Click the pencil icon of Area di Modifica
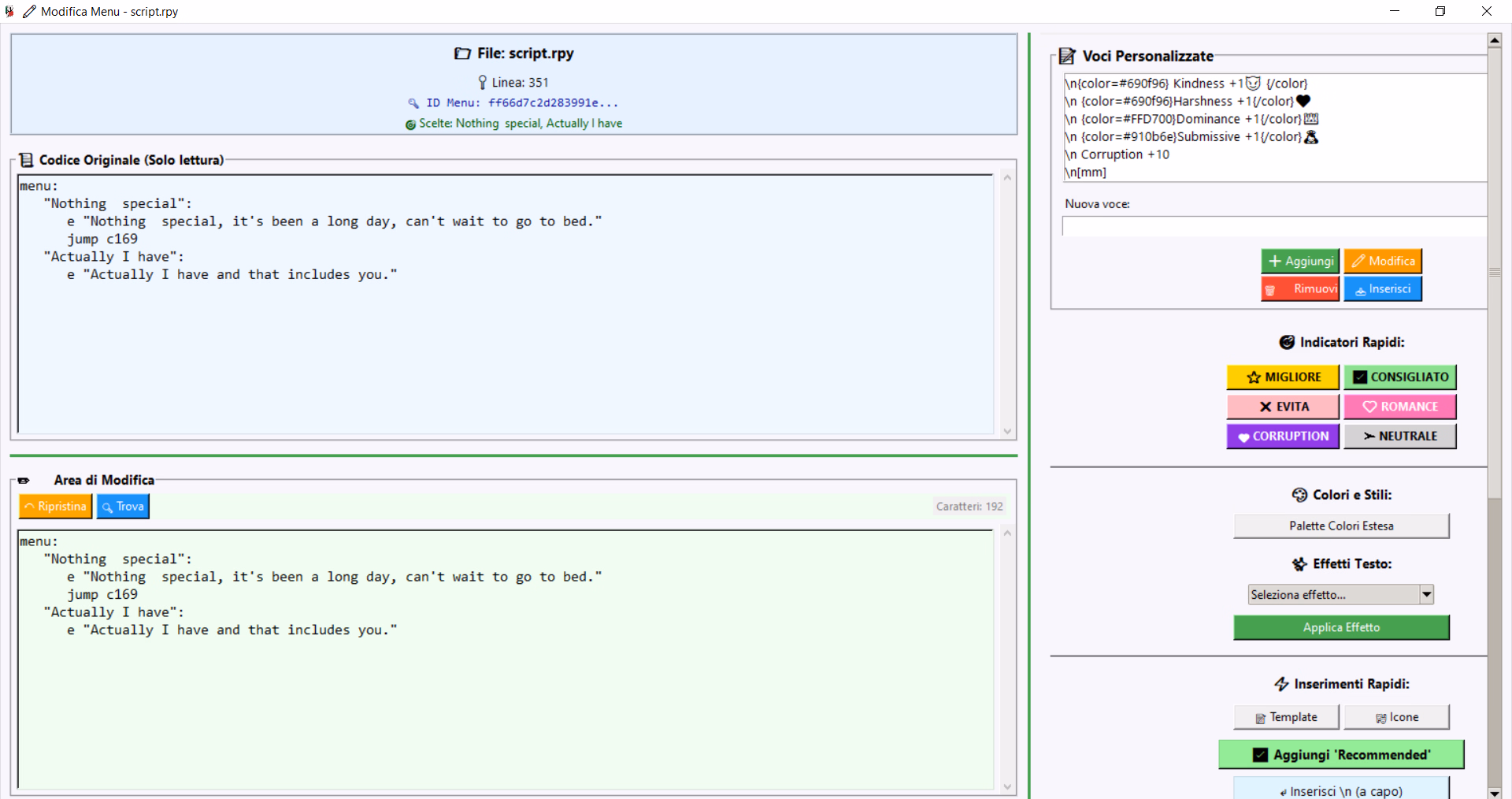Image resolution: width=1512 pixels, height=799 pixels. [24, 481]
